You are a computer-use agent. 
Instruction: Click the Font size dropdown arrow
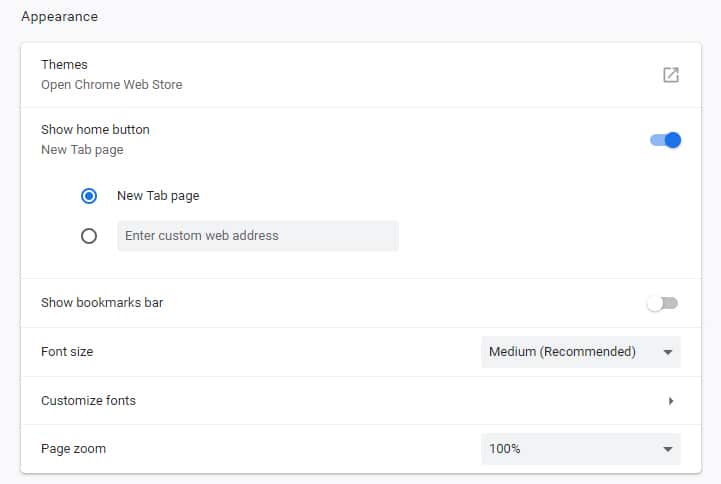click(x=667, y=352)
